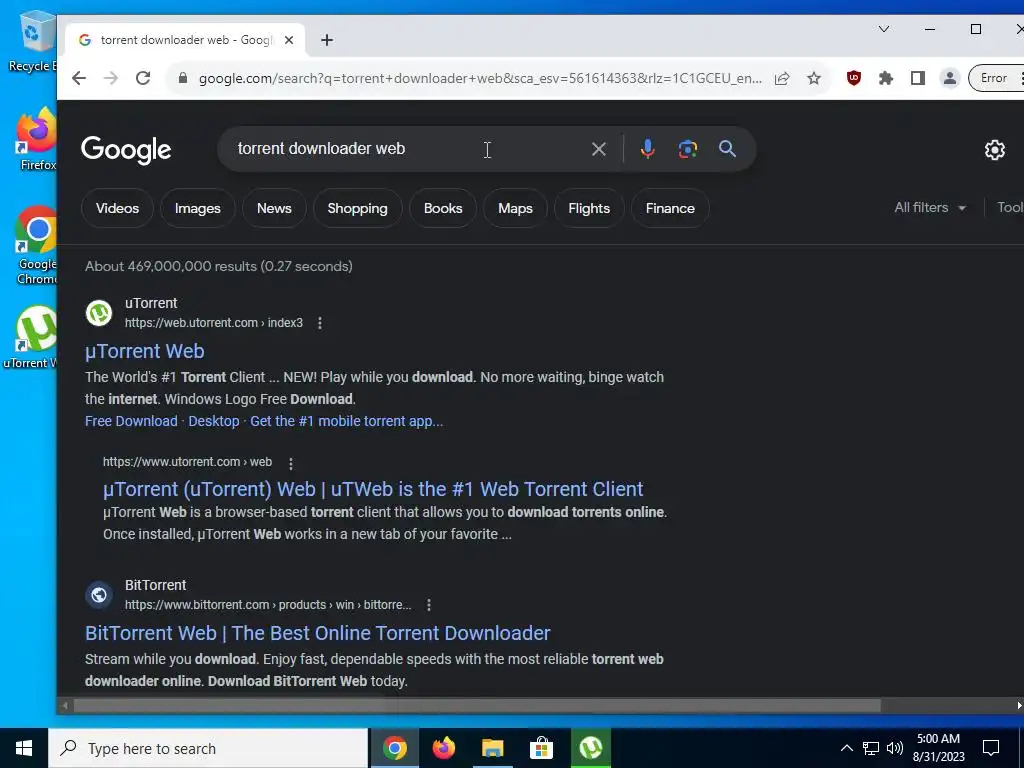Open the volume speaker icon in the tray

[x=895, y=748]
